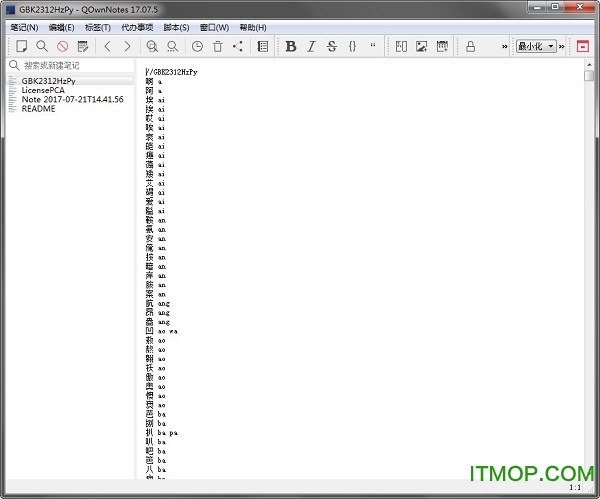Viewport: 600px width, 499px height.
Task: Open the README note in list
Action: (x=38, y=109)
